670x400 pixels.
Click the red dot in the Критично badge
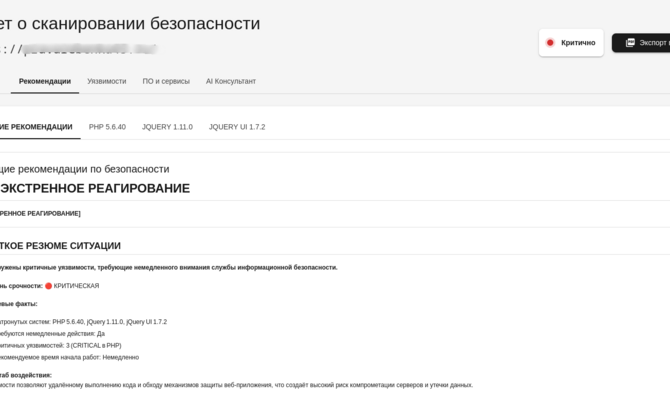[x=550, y=43]
